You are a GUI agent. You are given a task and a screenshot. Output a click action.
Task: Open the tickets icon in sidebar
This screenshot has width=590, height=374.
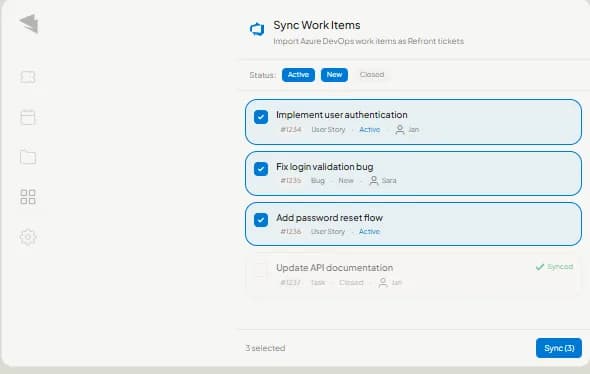(x=28, y=77)
